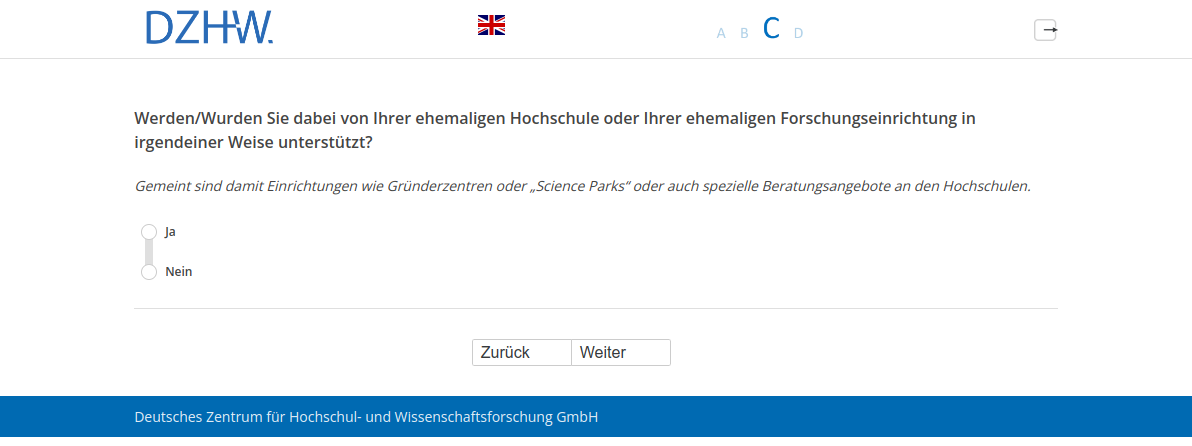Go back with the Zurück button
This screenshot has height=446, width=1192.
521,353
